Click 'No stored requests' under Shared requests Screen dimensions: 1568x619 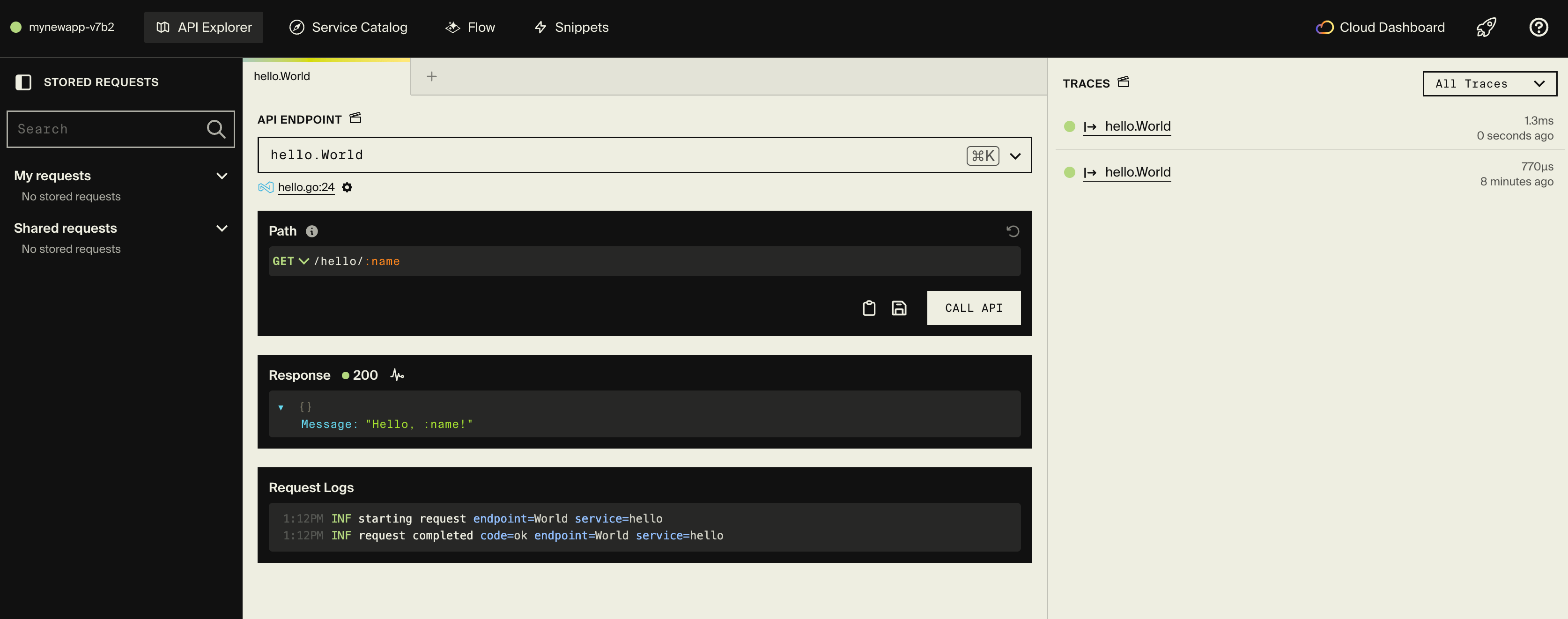tap(71, 249)
